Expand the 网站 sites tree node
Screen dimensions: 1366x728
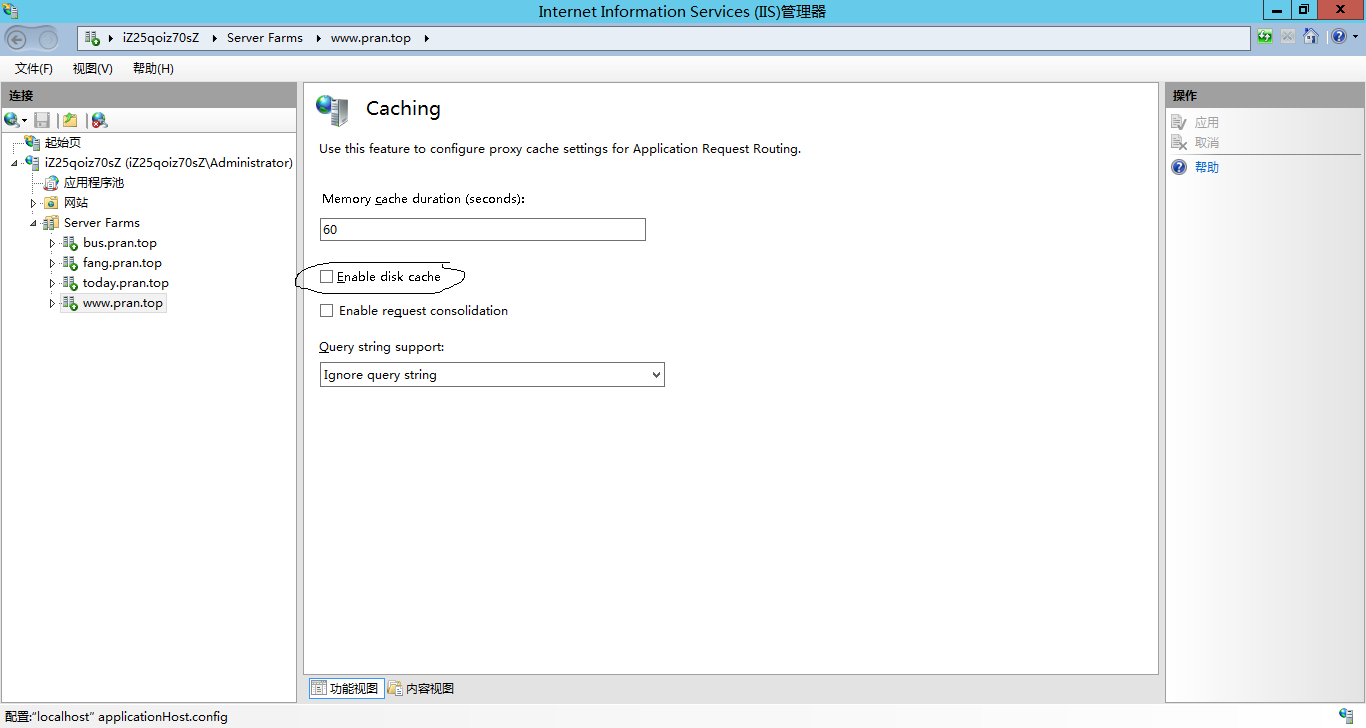(x=34, y=203)
